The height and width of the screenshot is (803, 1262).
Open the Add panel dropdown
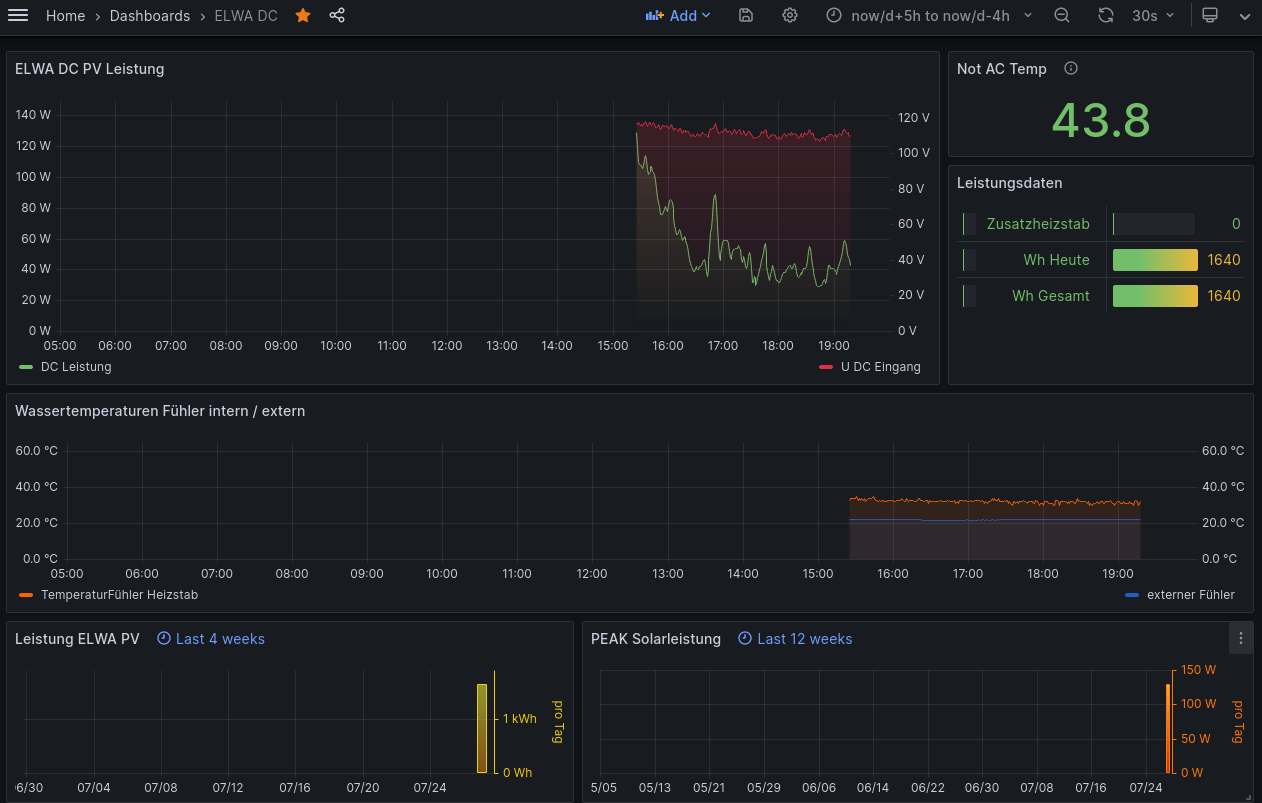(x=679, y=16)
